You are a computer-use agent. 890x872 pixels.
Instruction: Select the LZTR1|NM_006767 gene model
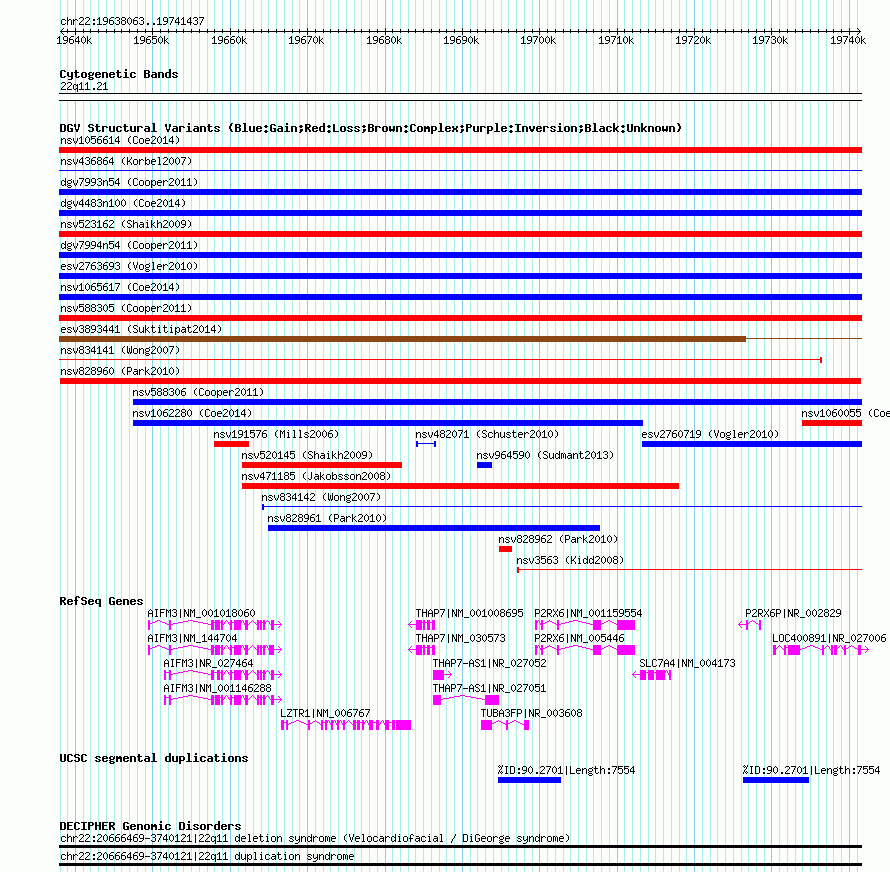tap(346, 725)
